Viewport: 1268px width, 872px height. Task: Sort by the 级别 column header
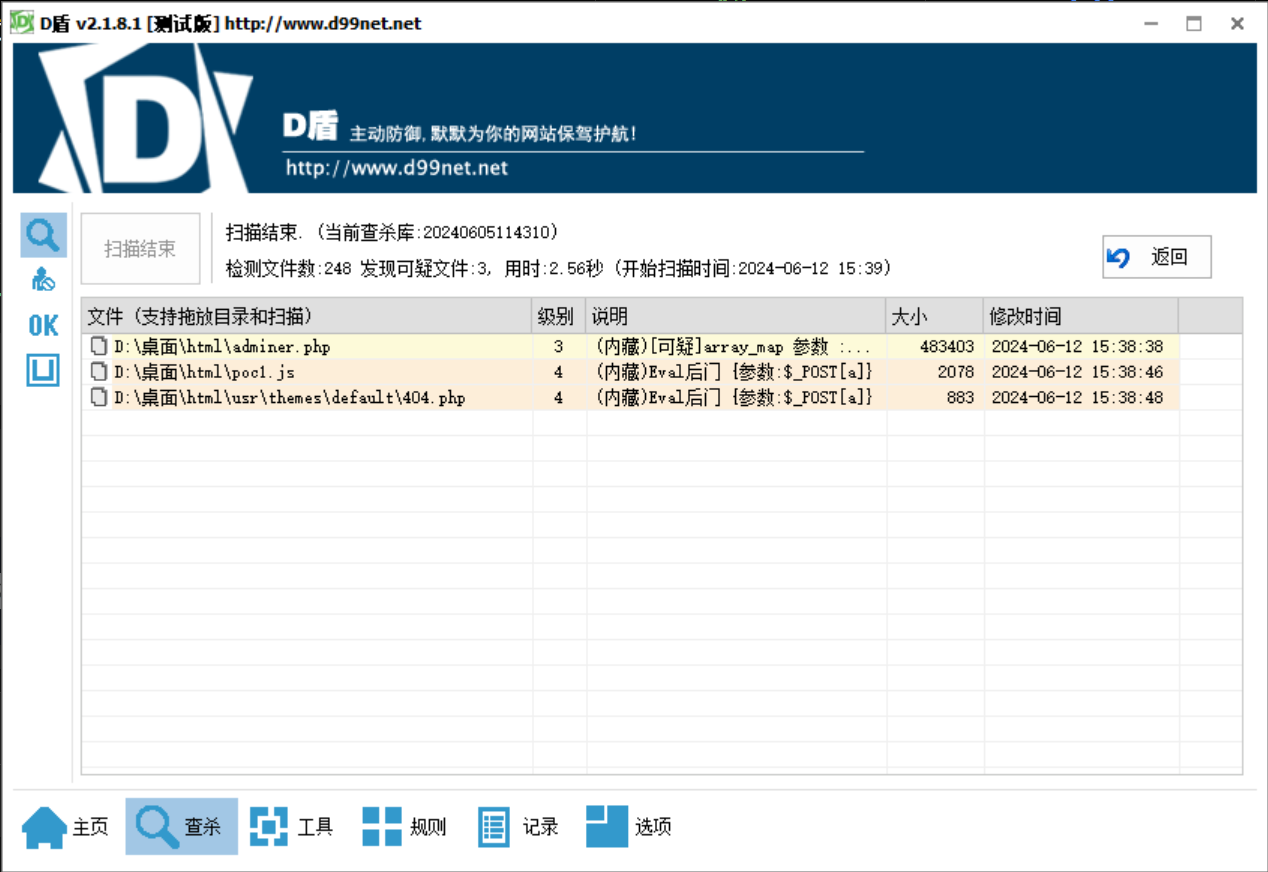coord(558,317)
